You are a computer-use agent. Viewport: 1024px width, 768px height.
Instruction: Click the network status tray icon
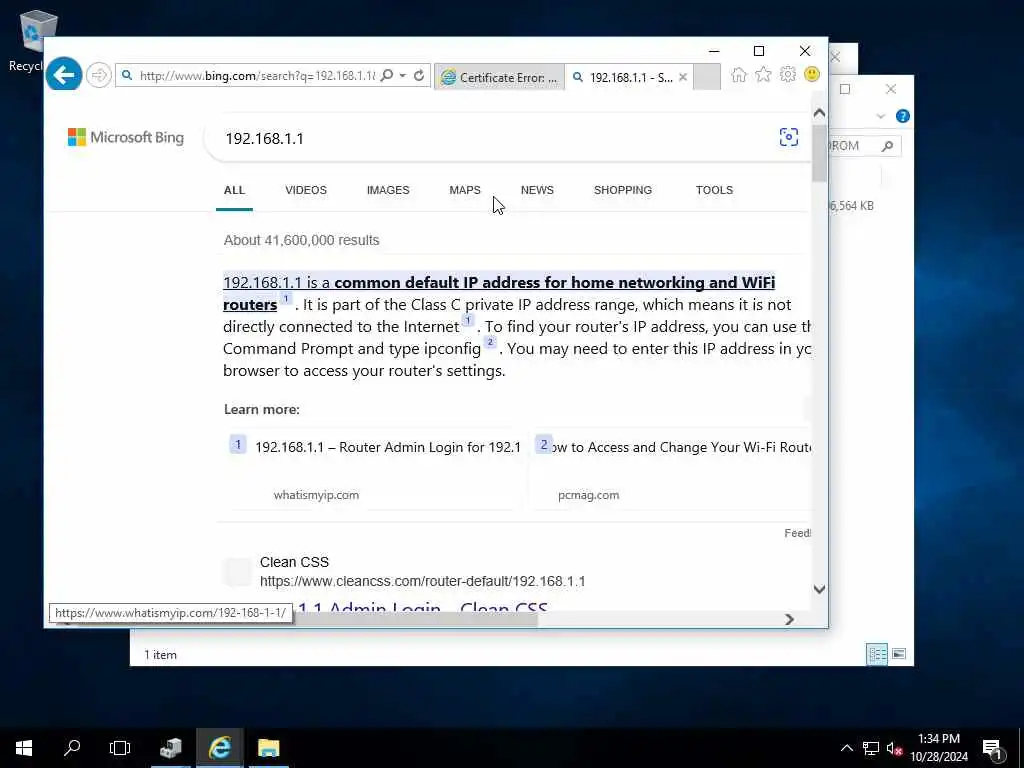[x=871, y=748]
